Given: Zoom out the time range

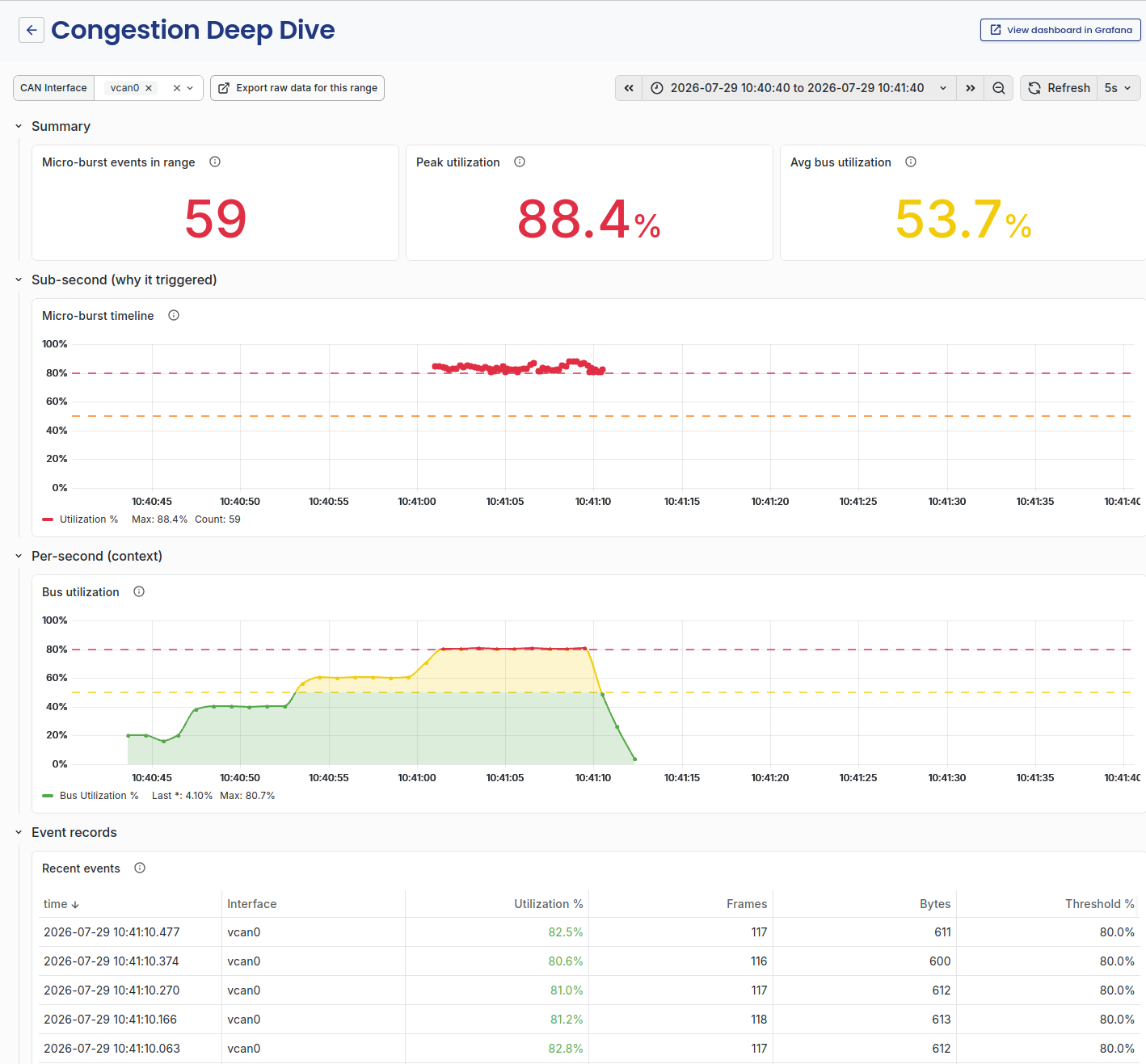Looking at the screenshot, I should pyautogui.click(x=999, y=88).
